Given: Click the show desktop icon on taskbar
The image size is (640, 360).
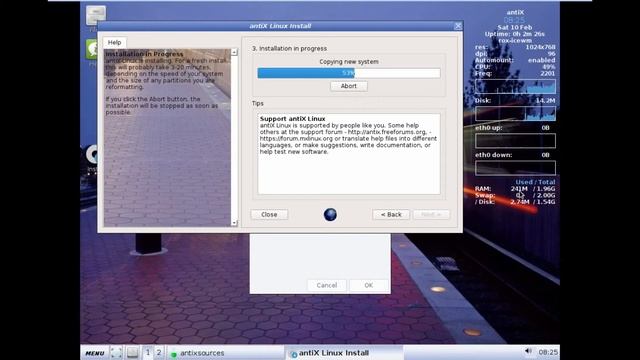Looking at the screenshot, I should click(116, 353).
